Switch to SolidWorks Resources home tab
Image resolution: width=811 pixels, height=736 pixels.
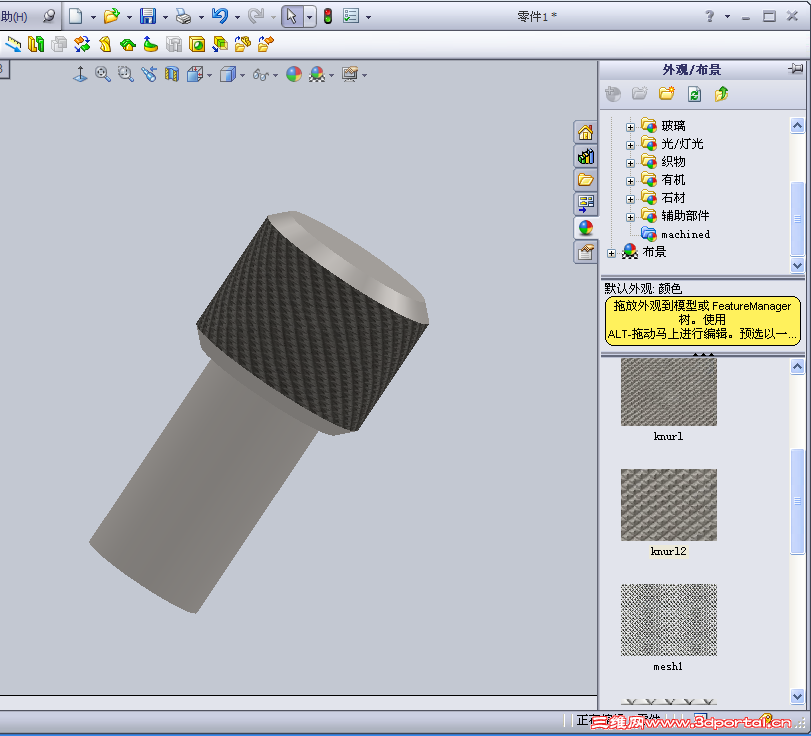tap(585, 132)
